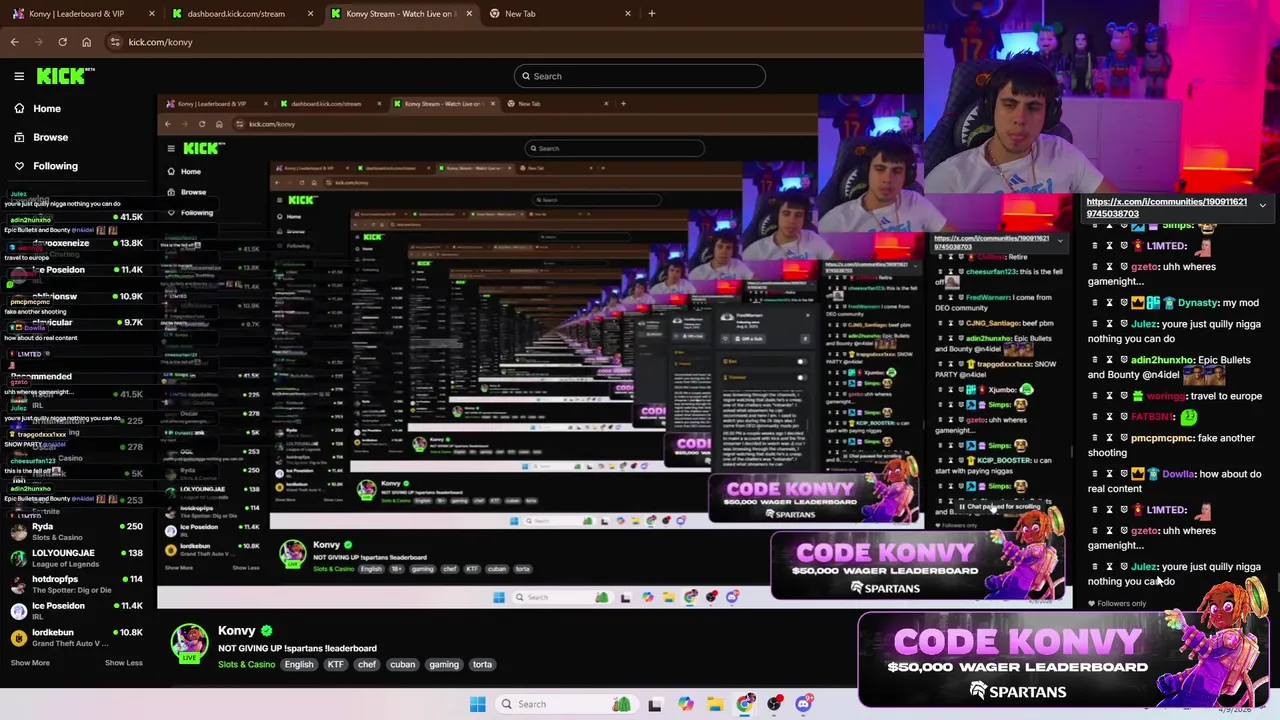1280x720 pixels.
Task: Click the browser home icon
Action: pyautogui.click(x=86, y=42)
